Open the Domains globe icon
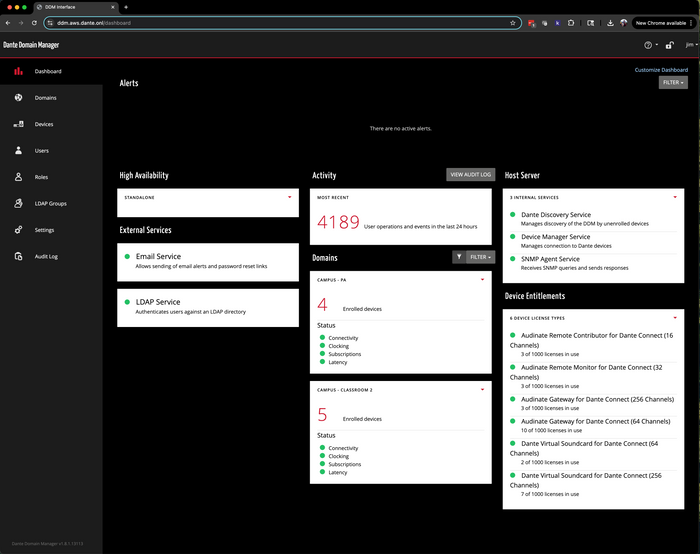This screenshot has width=700, height=554. click(x=18, y=97)
